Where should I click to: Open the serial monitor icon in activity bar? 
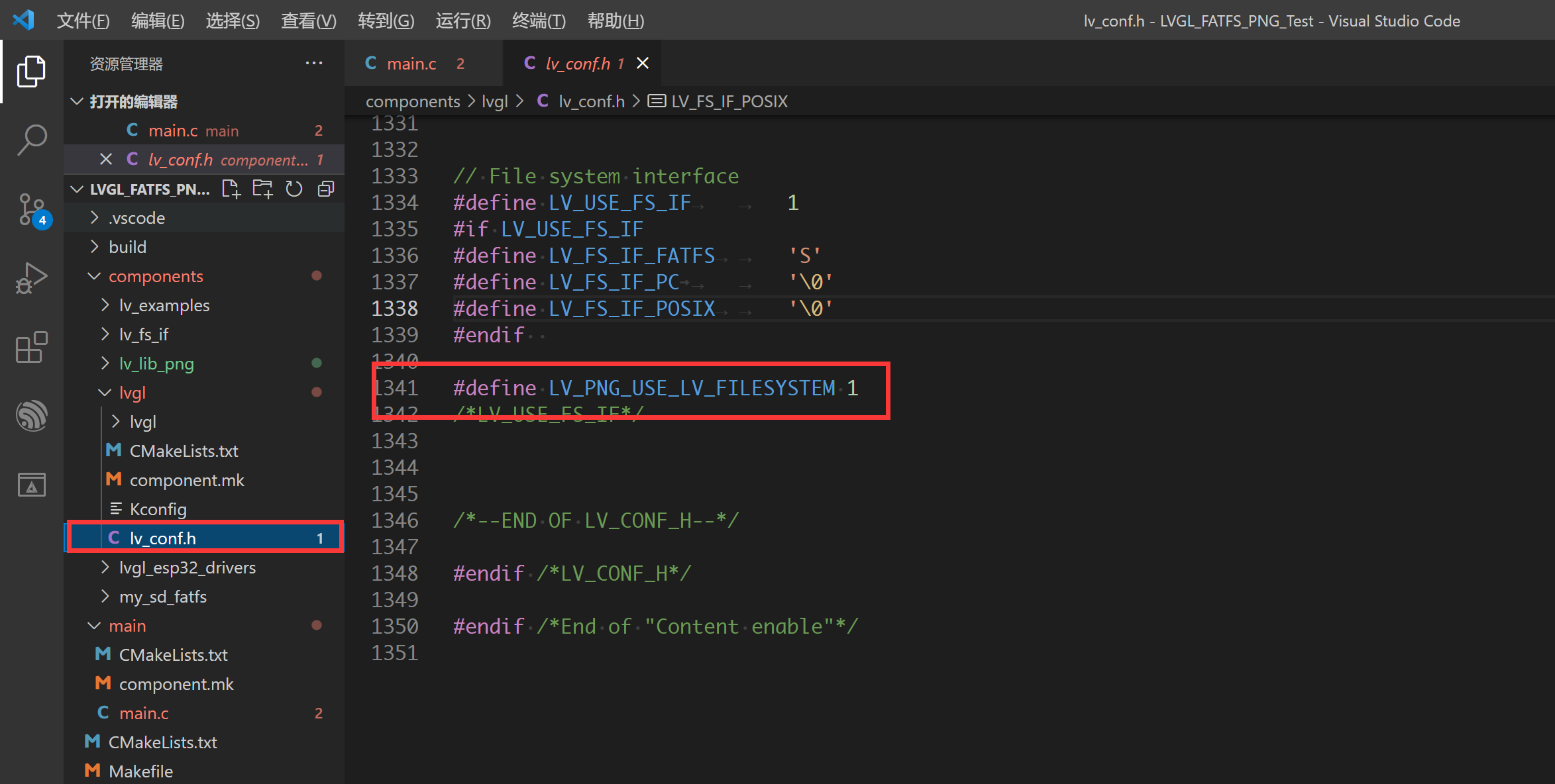tap(31, 485)
